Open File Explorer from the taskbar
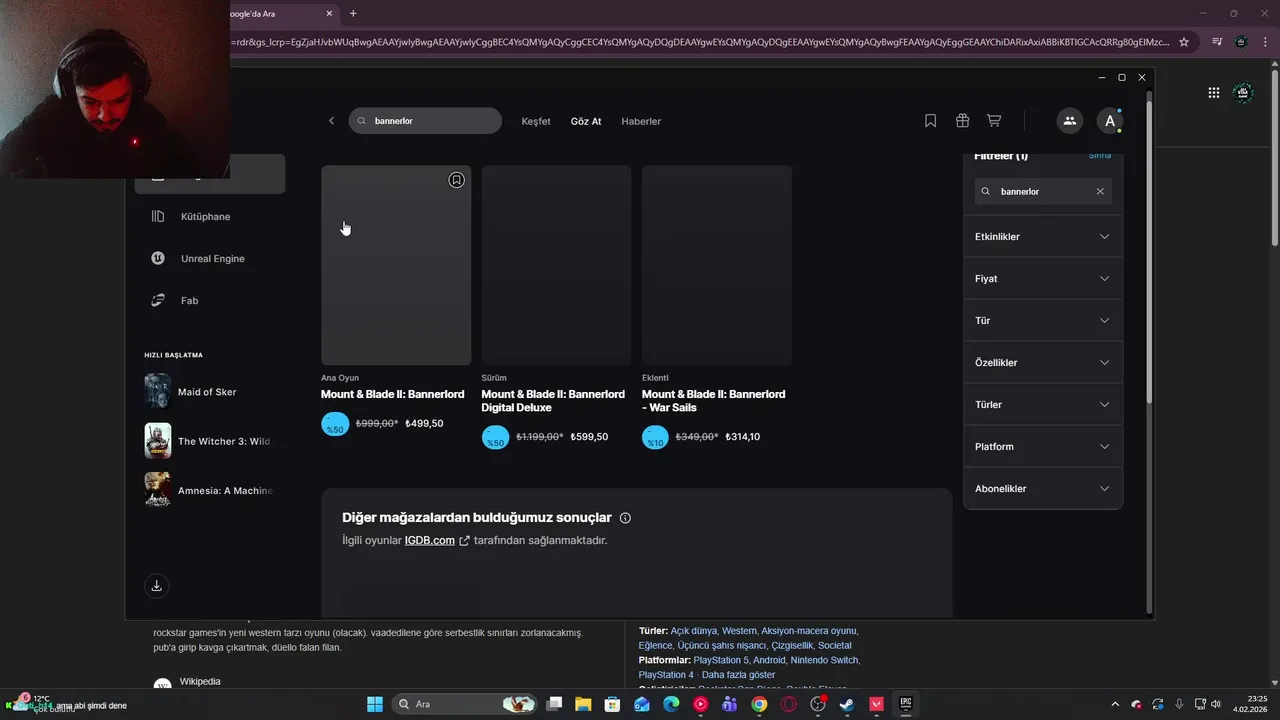The width and height of the screenshot is (1280, 720). click(x=583, y=704)
